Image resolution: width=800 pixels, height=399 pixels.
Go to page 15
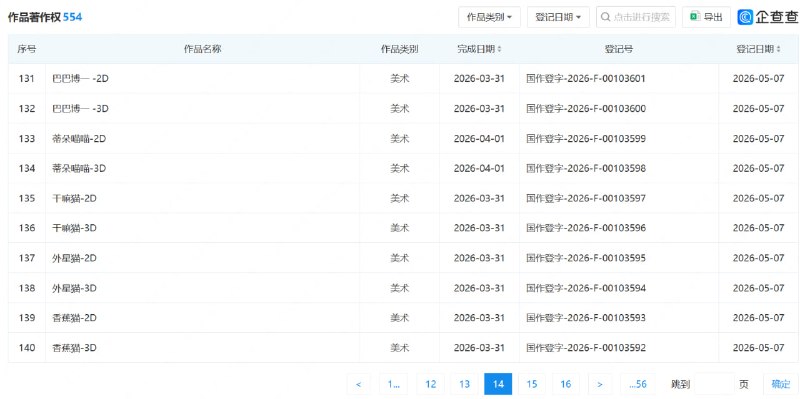[x=532, y=384]
